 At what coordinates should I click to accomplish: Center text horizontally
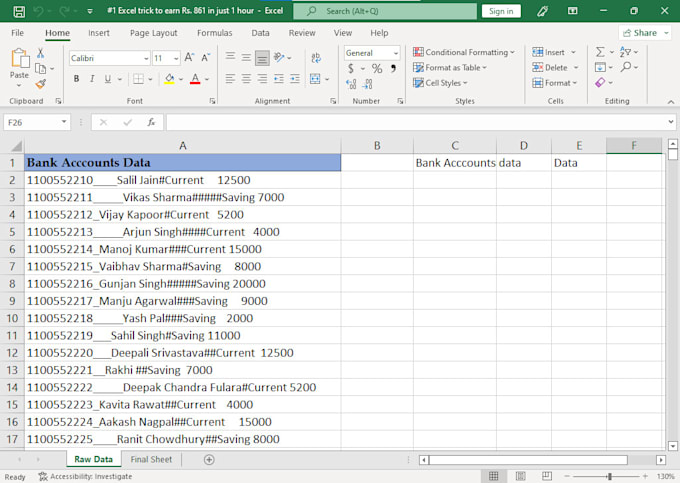pyautogui.click(x=246, y=79)
